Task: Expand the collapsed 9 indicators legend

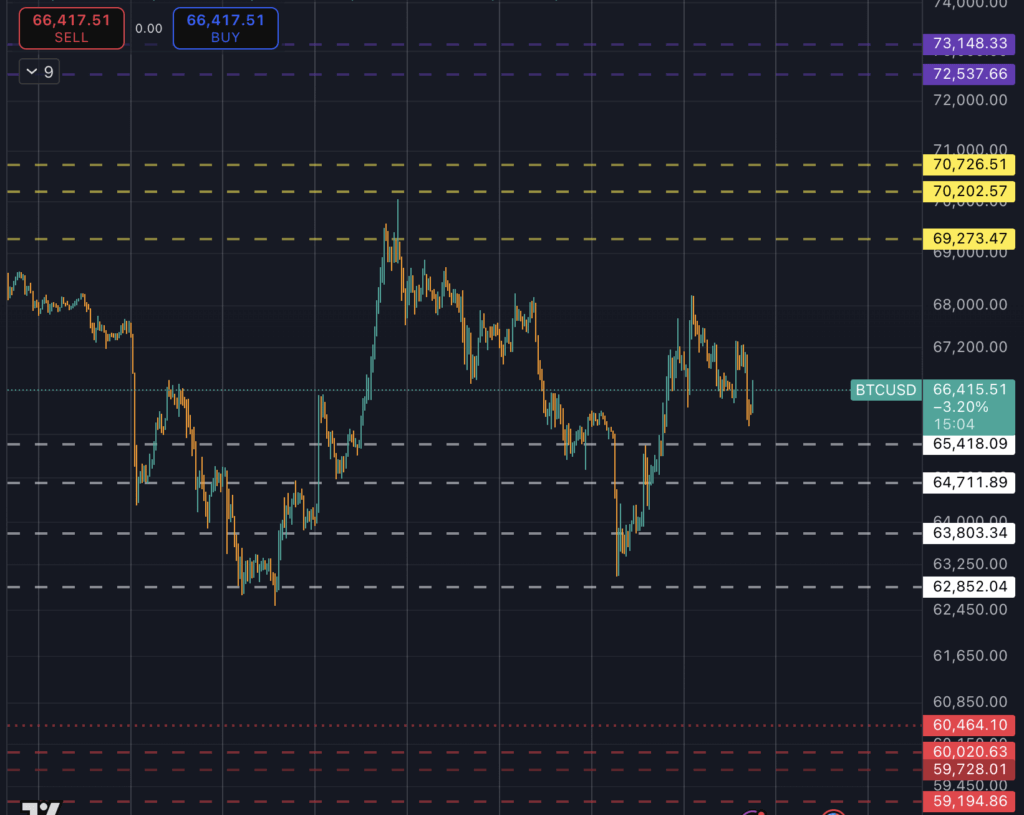Action: [x=39, y=72]
